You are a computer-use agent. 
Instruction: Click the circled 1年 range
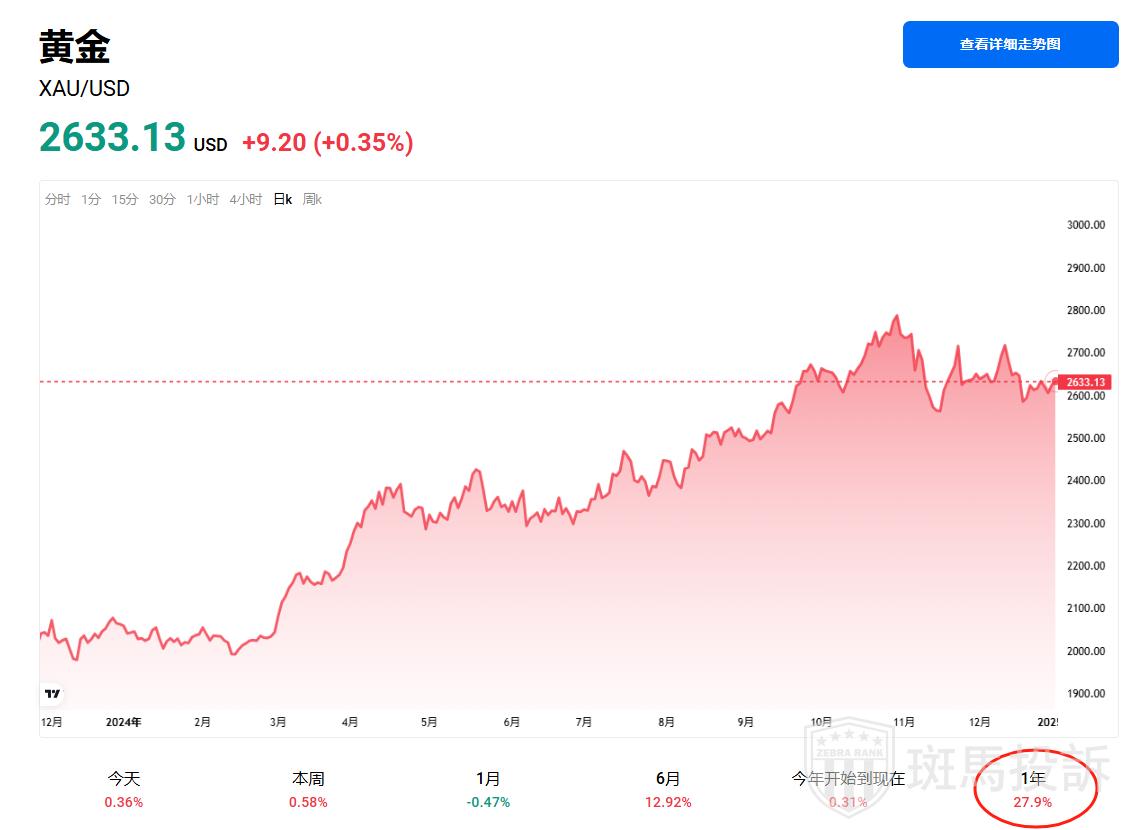click(x=1034, y=789)
